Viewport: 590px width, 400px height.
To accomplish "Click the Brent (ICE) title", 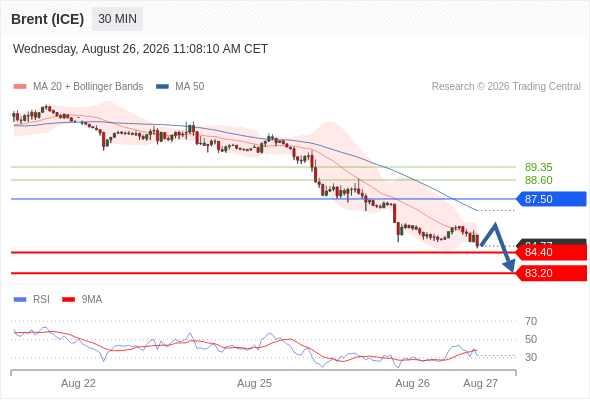I will coord(47,19).
